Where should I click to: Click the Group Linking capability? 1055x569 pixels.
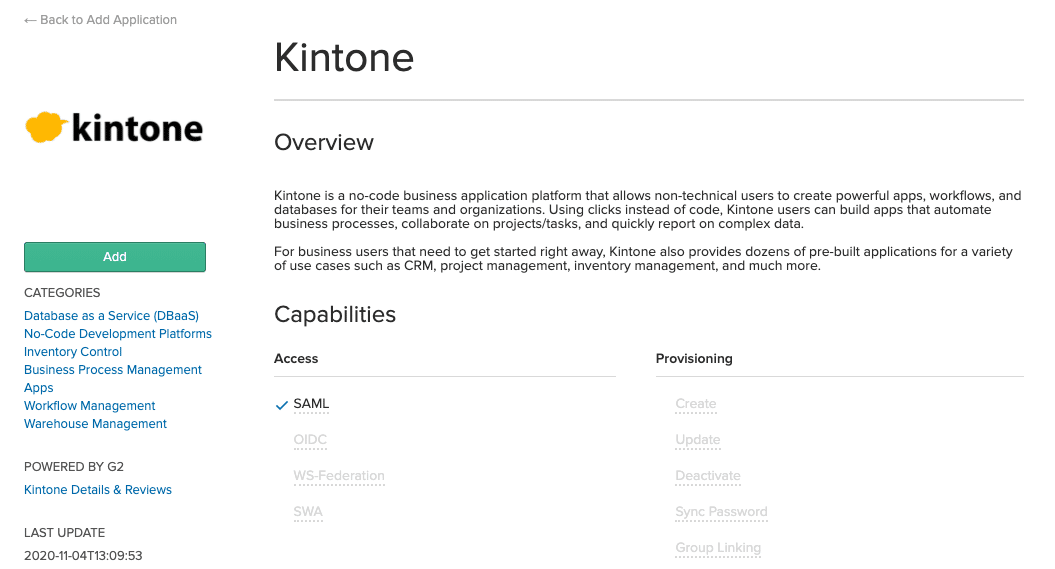pyautogui.click(x=718, y=548)
